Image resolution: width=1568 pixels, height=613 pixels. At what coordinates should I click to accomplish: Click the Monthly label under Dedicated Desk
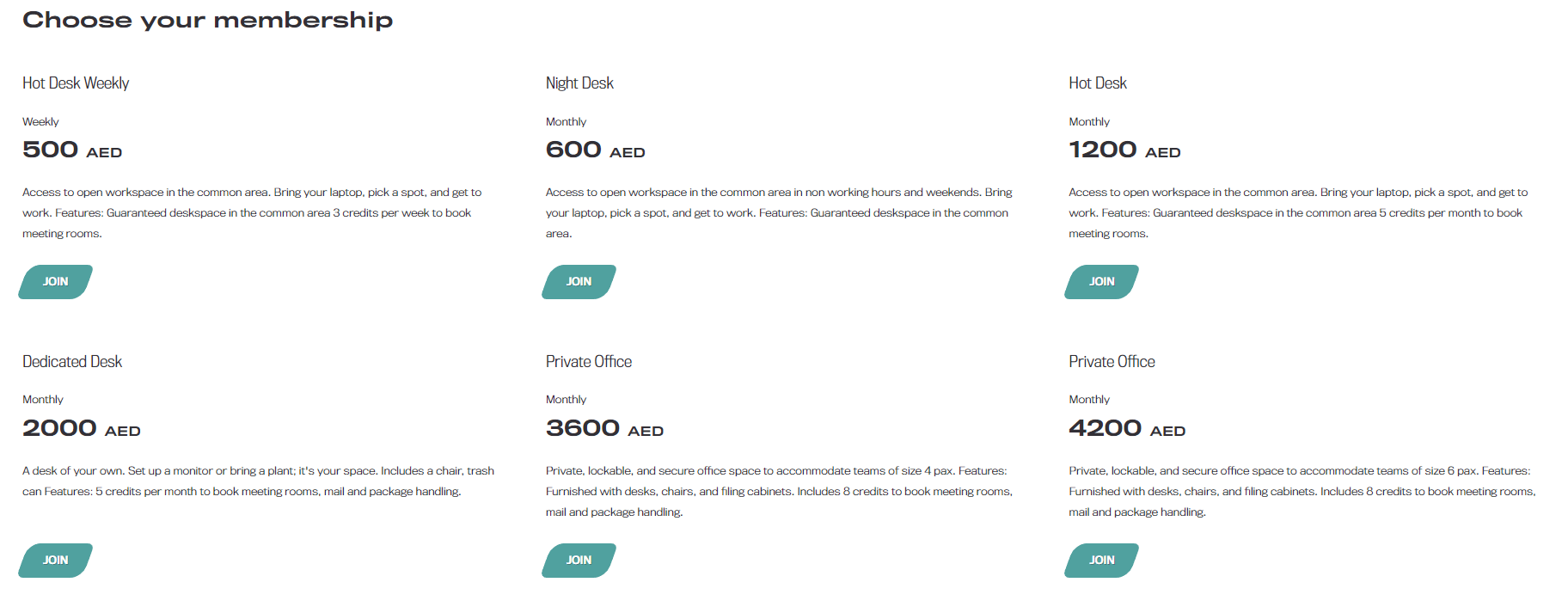(x=43, y=399)
